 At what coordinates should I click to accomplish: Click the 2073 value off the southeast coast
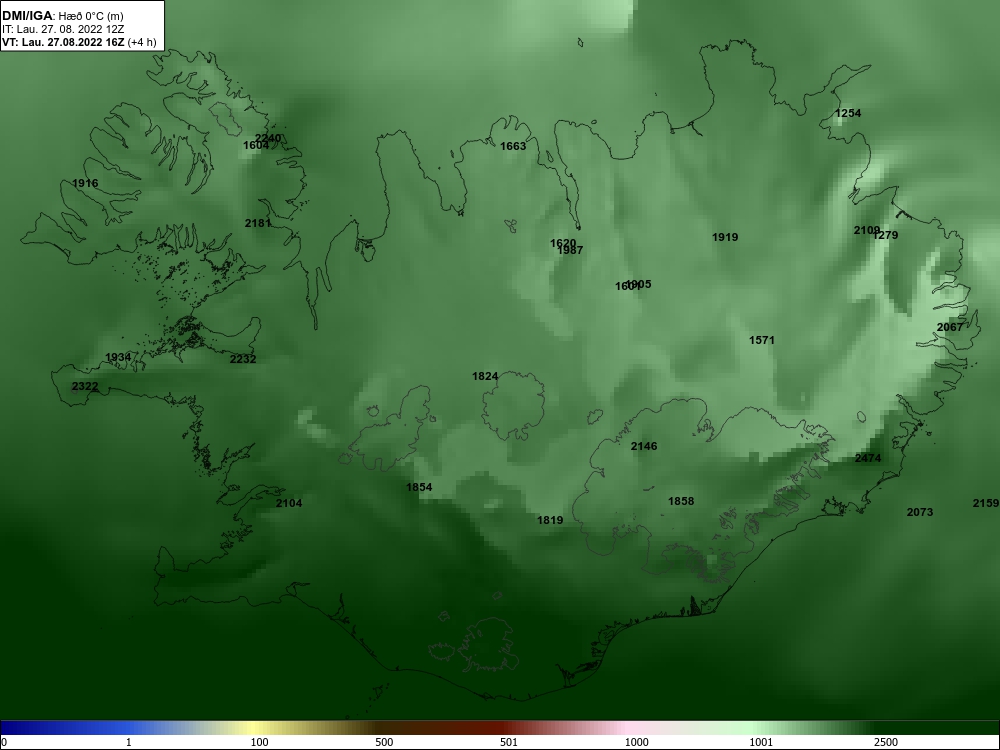pyautogui.click(x=920, y=512)
